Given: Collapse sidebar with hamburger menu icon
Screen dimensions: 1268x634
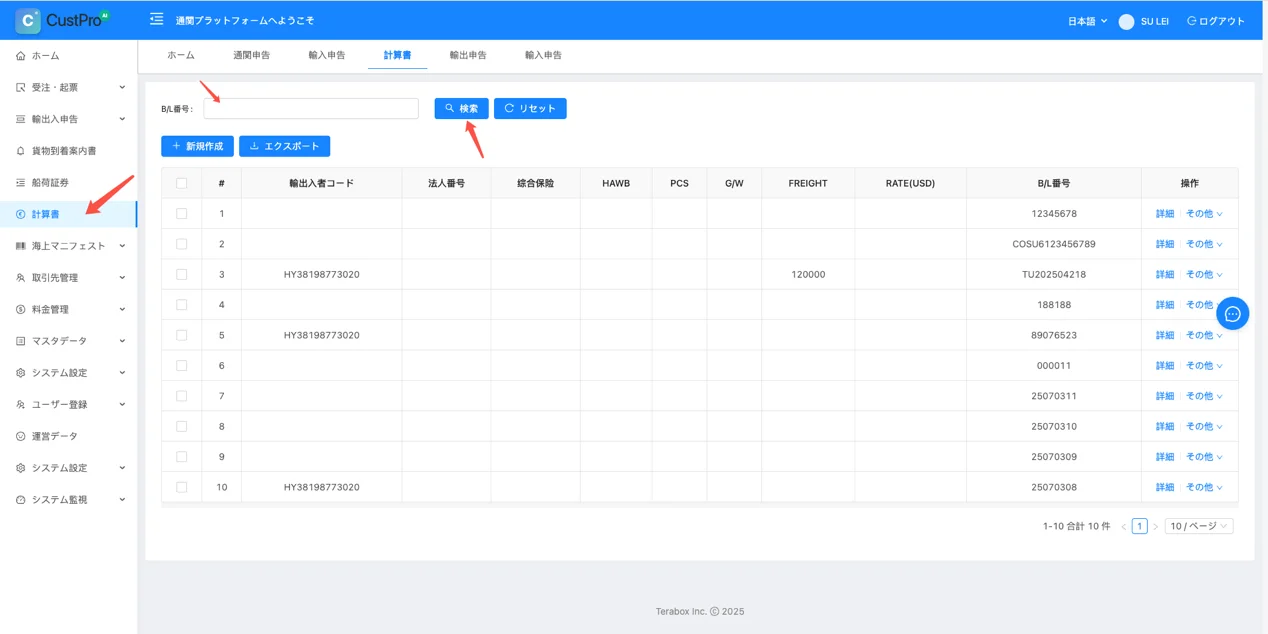Looking at the screenshot, I should 156,19.
